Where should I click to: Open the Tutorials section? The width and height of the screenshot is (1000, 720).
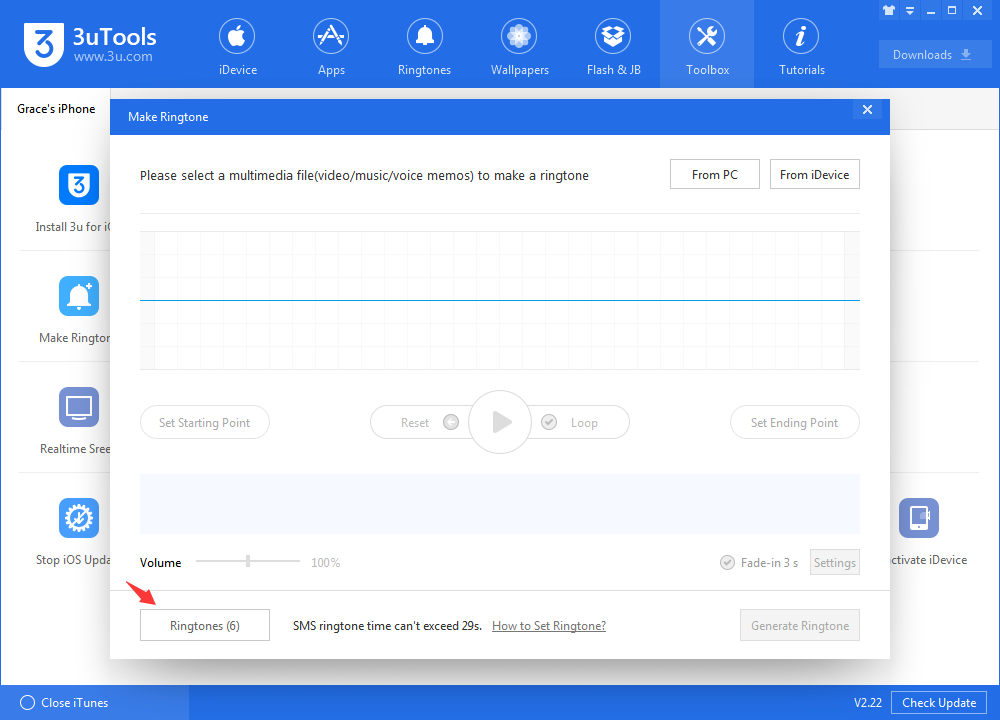(801, 48)
